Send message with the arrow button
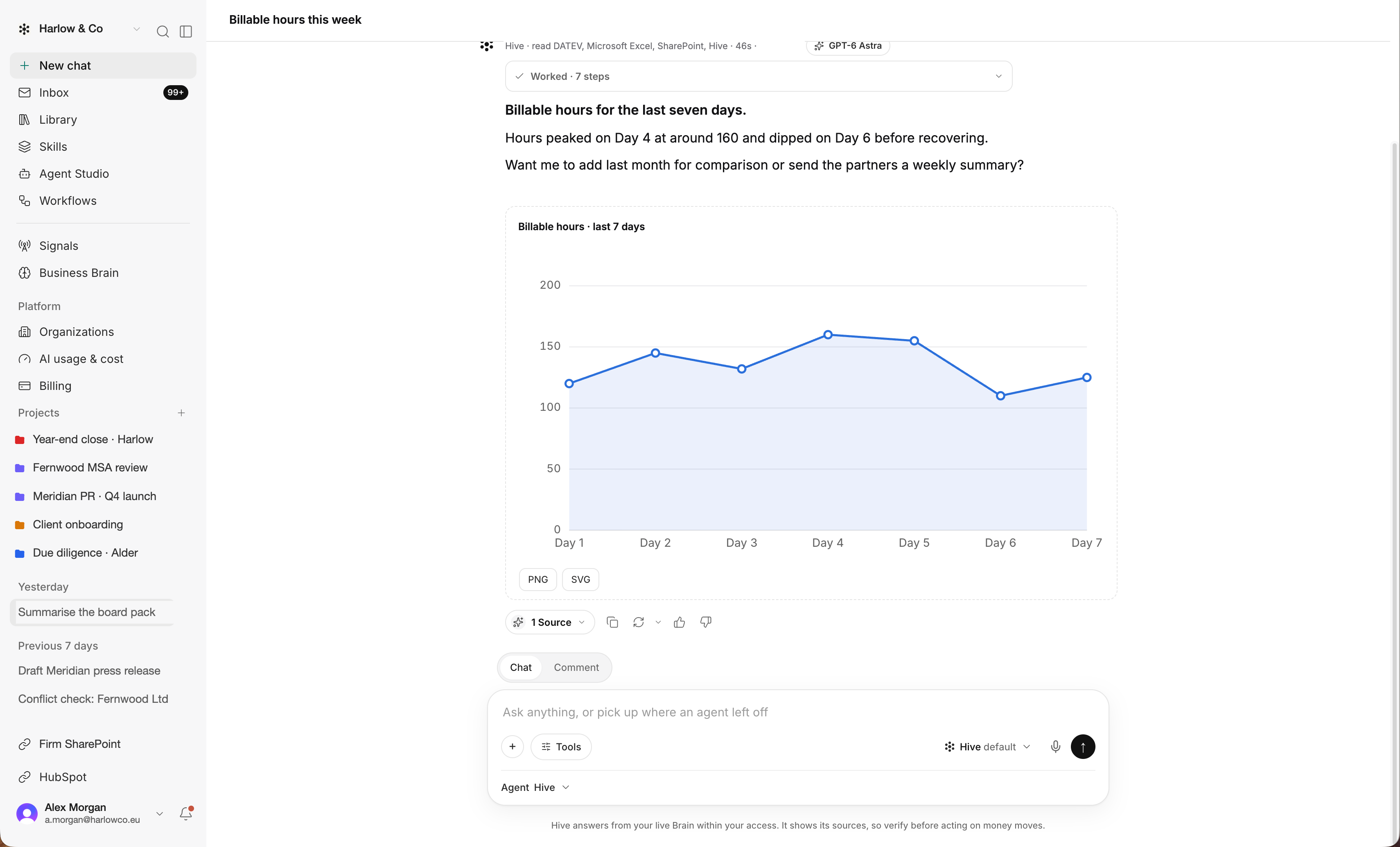Viewport: 1400px width, 847px height. click(1082, 746)
